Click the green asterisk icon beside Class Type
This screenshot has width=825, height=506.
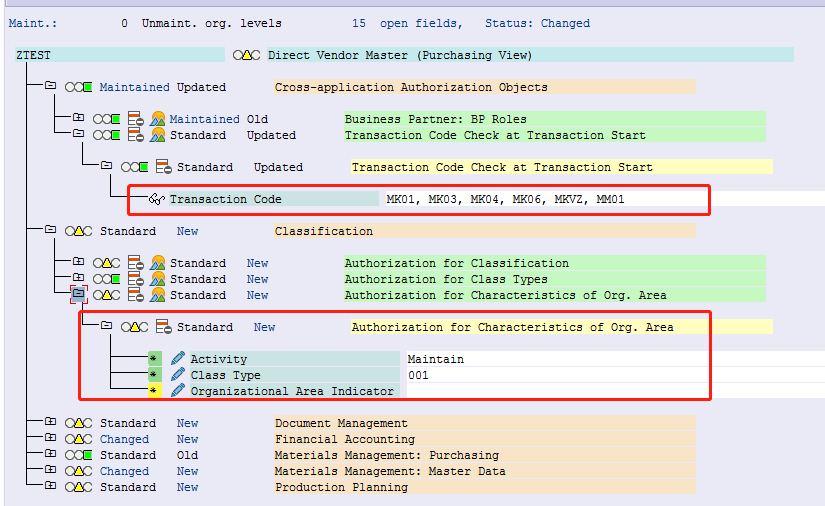tap(154, 375)
